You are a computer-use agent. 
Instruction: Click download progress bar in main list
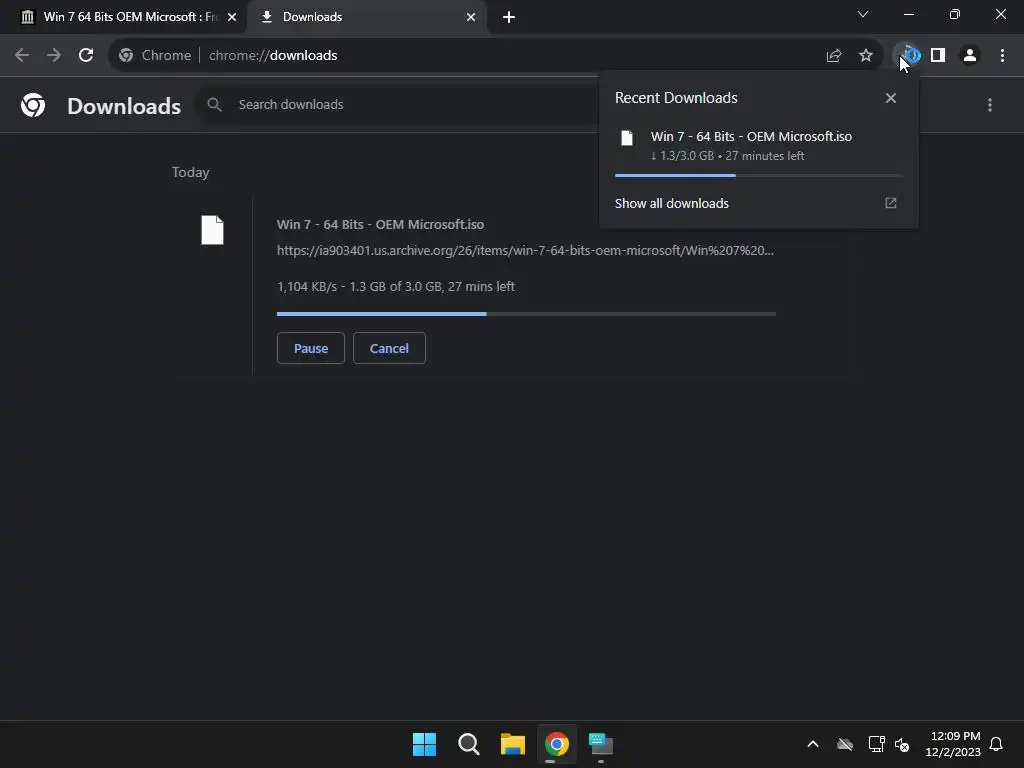(x=526, y=314)
